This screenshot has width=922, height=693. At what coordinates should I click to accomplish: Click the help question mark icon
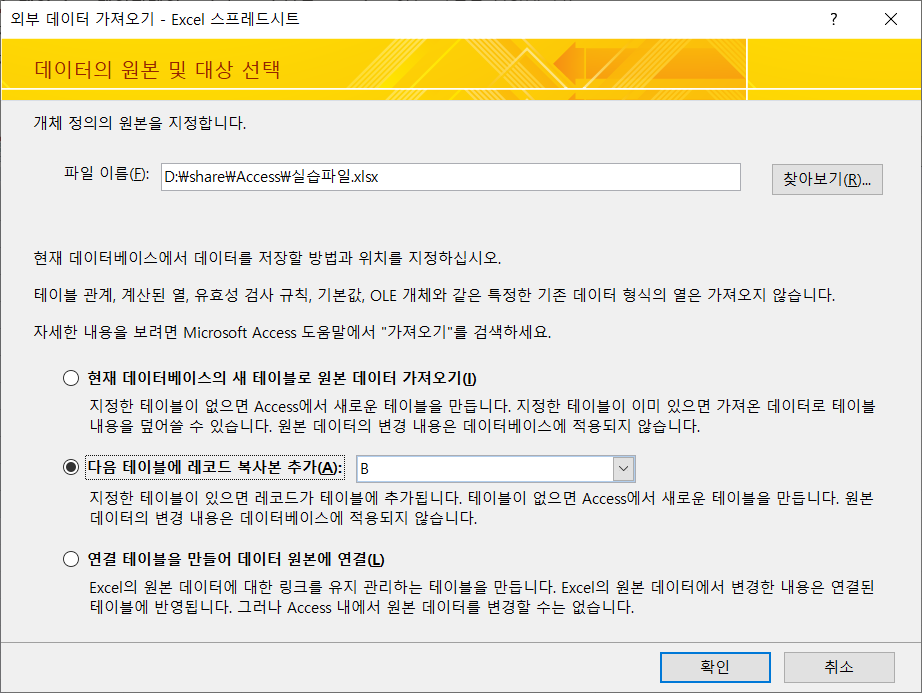[x=833, y=19]
